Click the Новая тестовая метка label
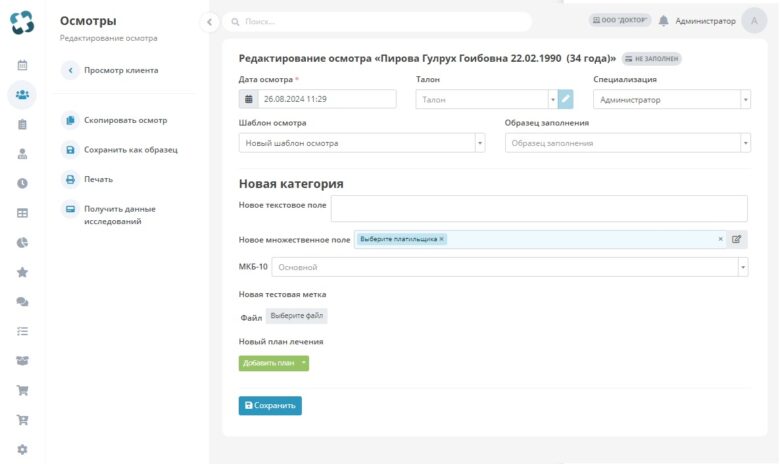The height and width of the screenshot is (464, 780). tap(283, 294)
